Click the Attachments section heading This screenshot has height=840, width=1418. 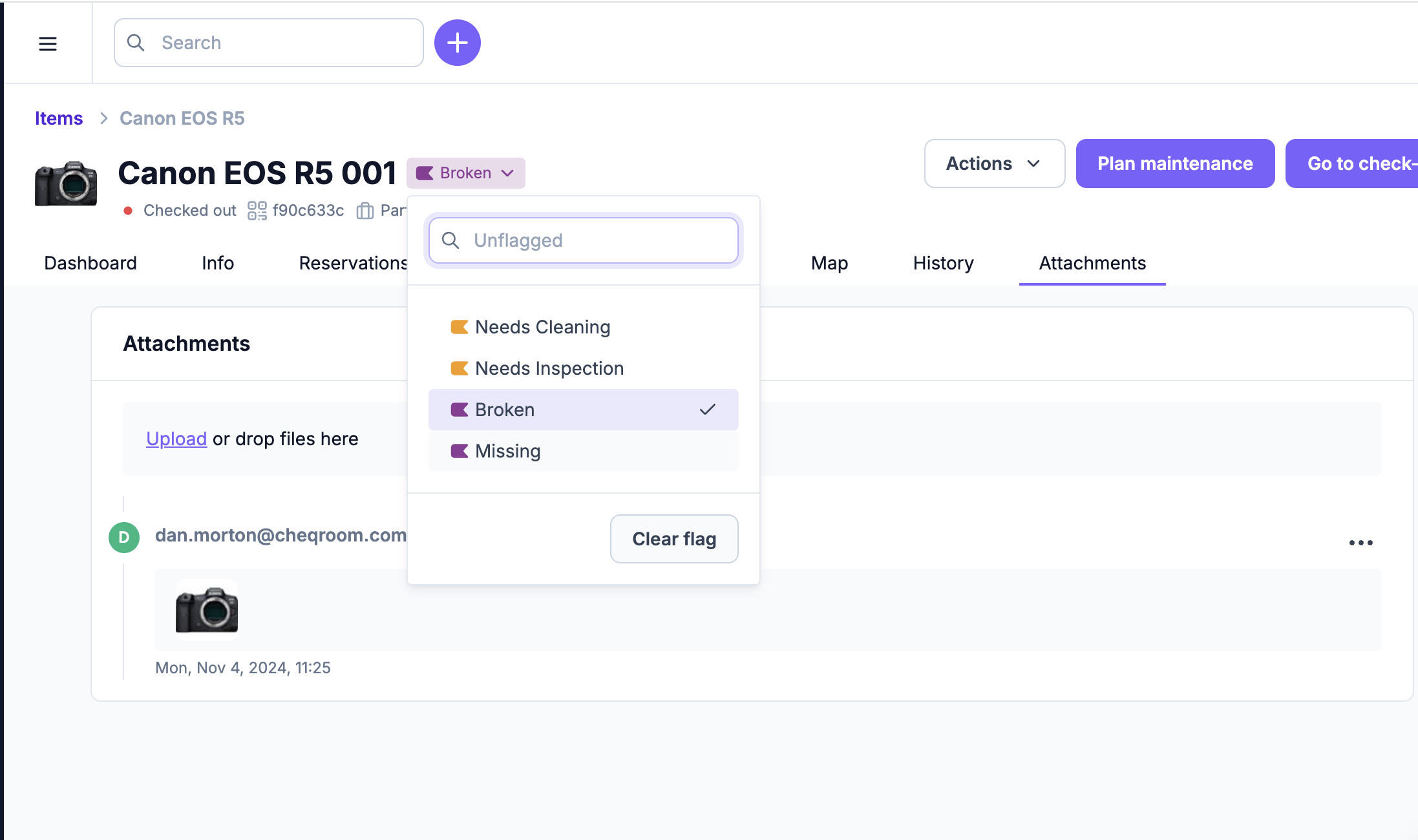pyautogui.click(x=187, y=344)
